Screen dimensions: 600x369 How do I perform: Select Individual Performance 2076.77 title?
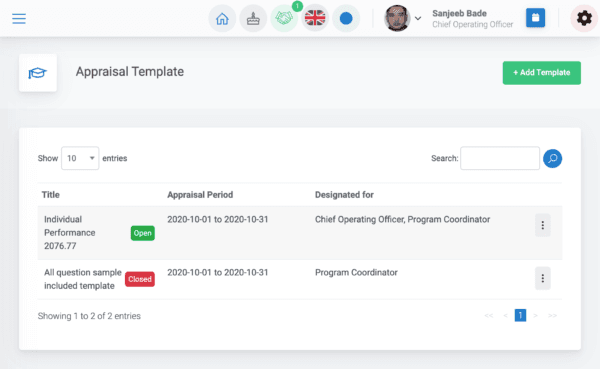70,233
